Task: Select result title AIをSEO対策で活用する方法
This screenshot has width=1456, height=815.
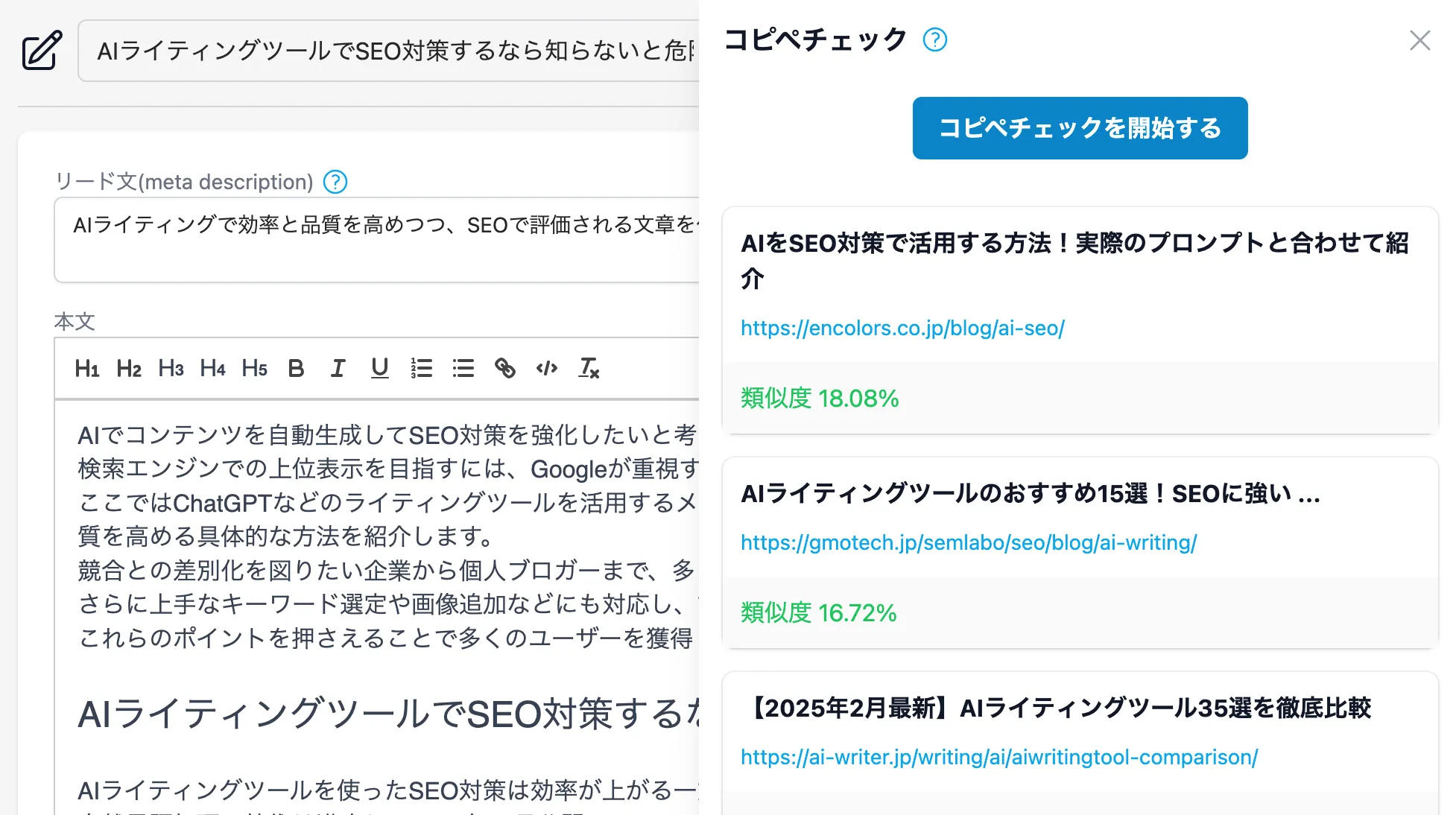Action: pos(1074,260)
